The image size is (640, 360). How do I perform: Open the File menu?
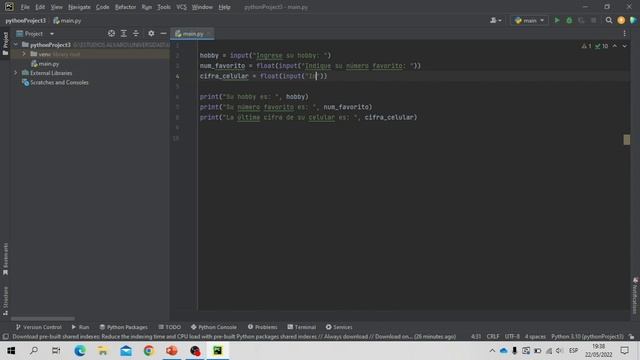[25, 7]
